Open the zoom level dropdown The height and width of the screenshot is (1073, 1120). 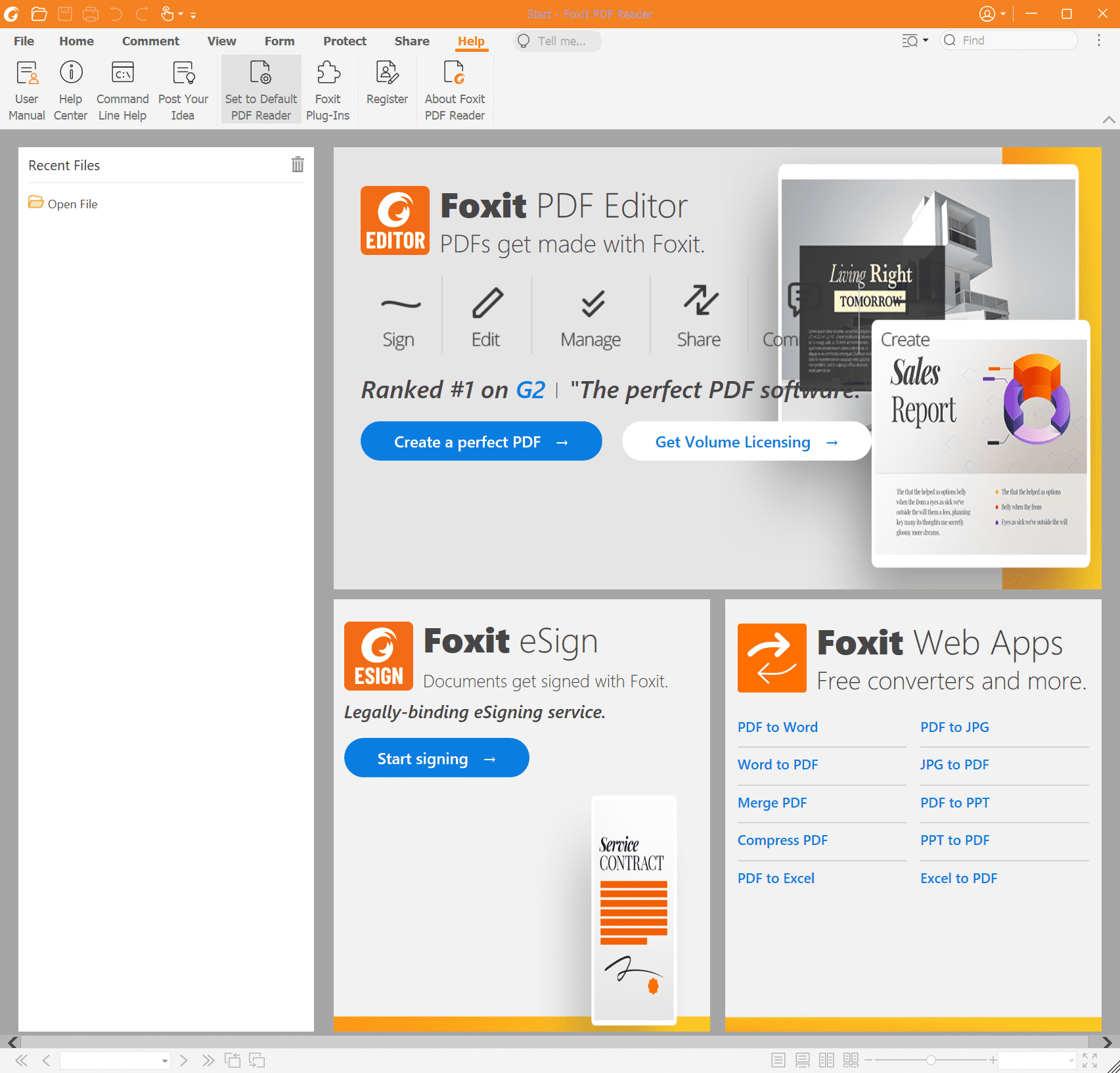pos(1071,1061)
